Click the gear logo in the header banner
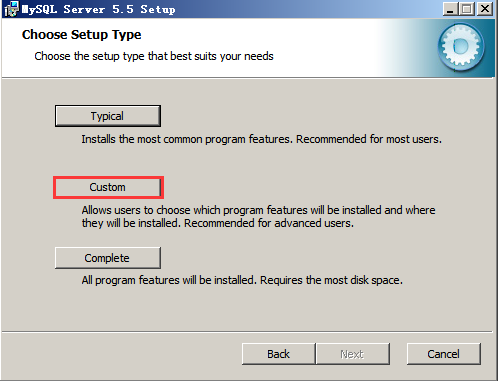This screenshot has height=381, width=498. pyautogui.click(x=461, y=47)
